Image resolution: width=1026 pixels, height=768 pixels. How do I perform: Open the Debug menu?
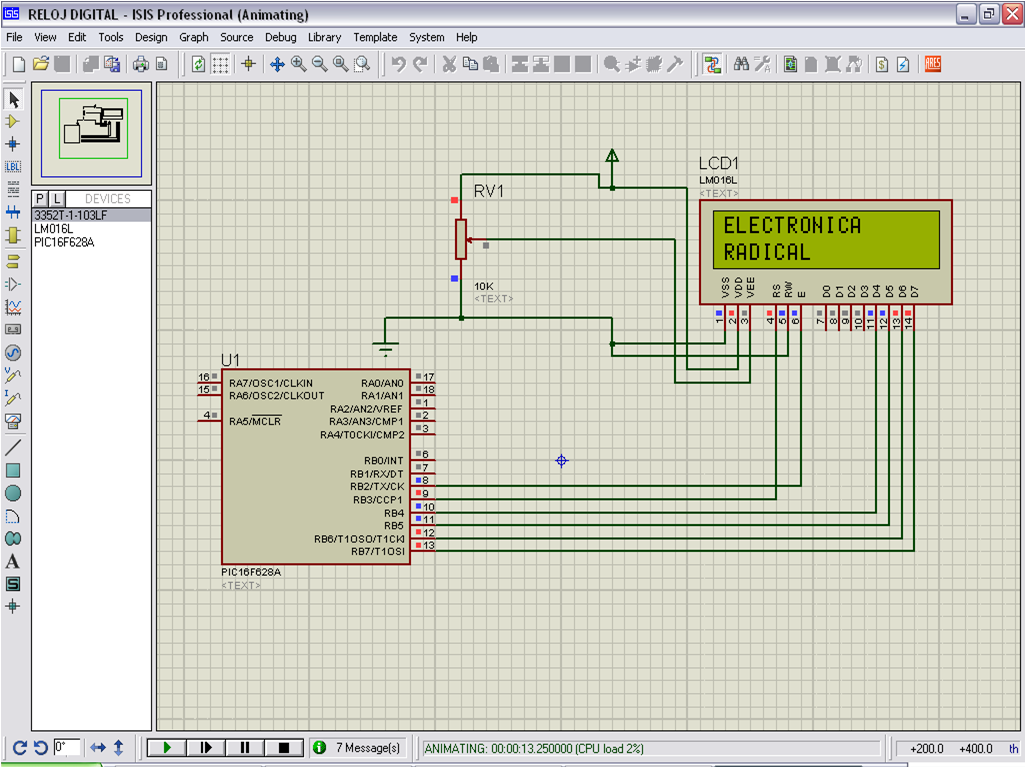pos(281,37)
